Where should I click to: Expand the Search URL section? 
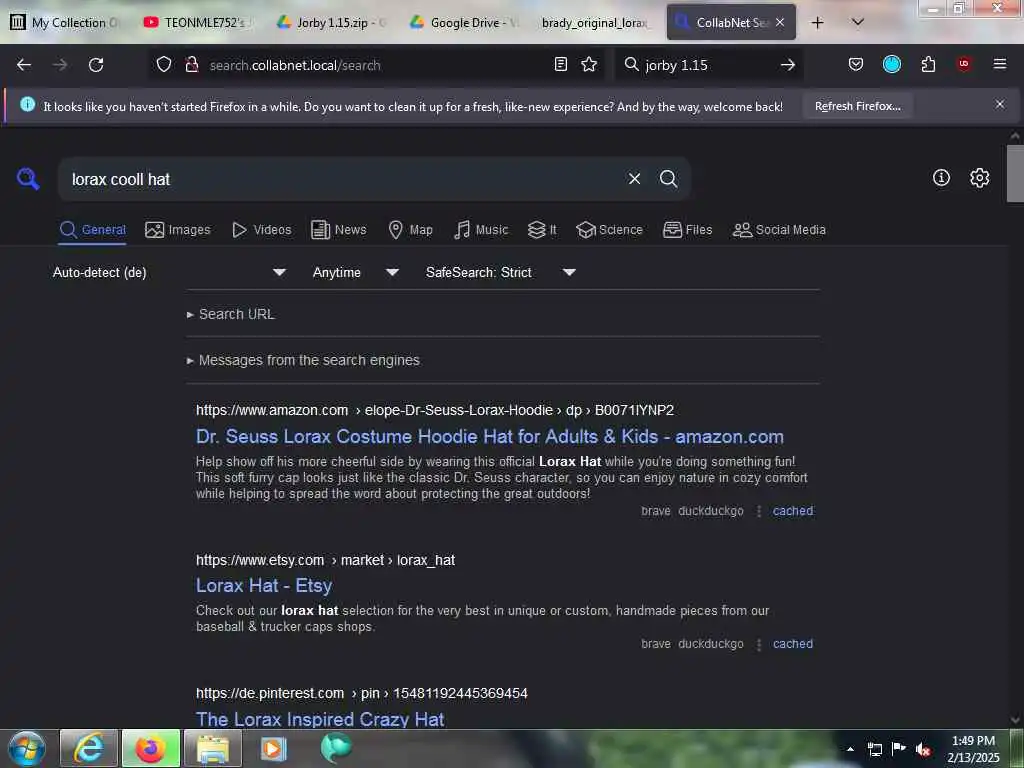(231, 314)
